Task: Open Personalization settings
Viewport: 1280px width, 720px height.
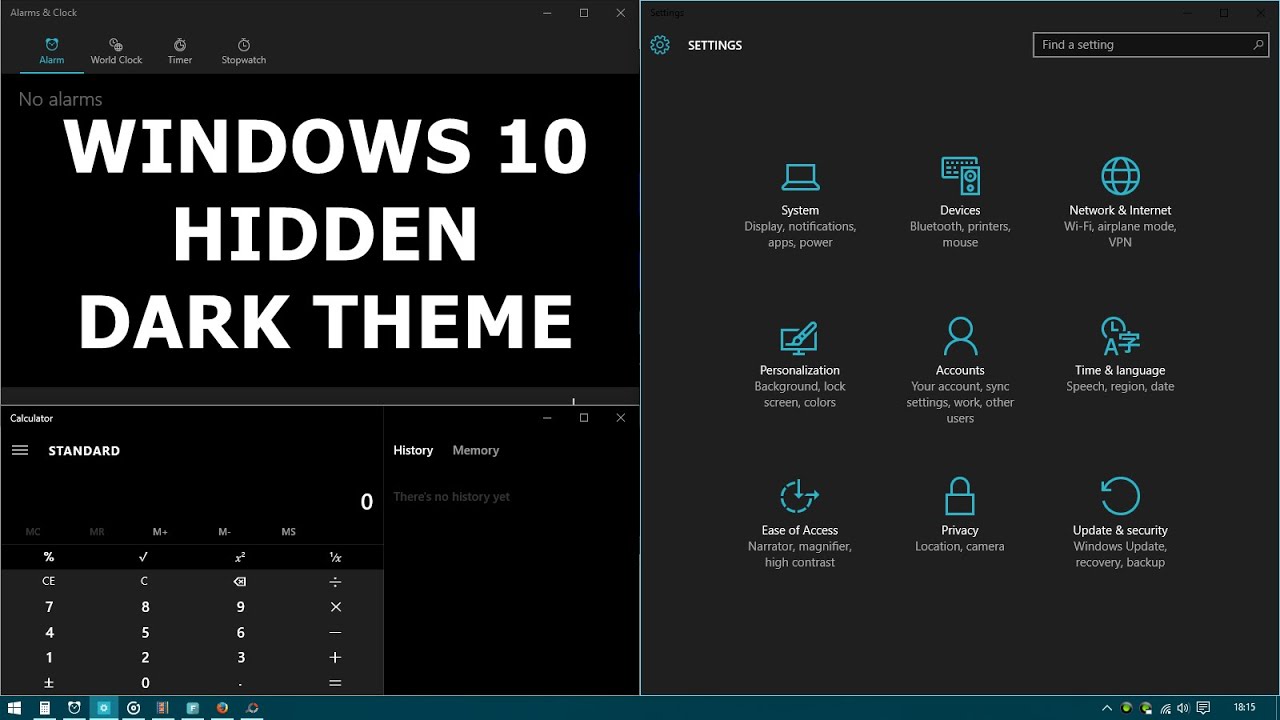Action: 800,365
